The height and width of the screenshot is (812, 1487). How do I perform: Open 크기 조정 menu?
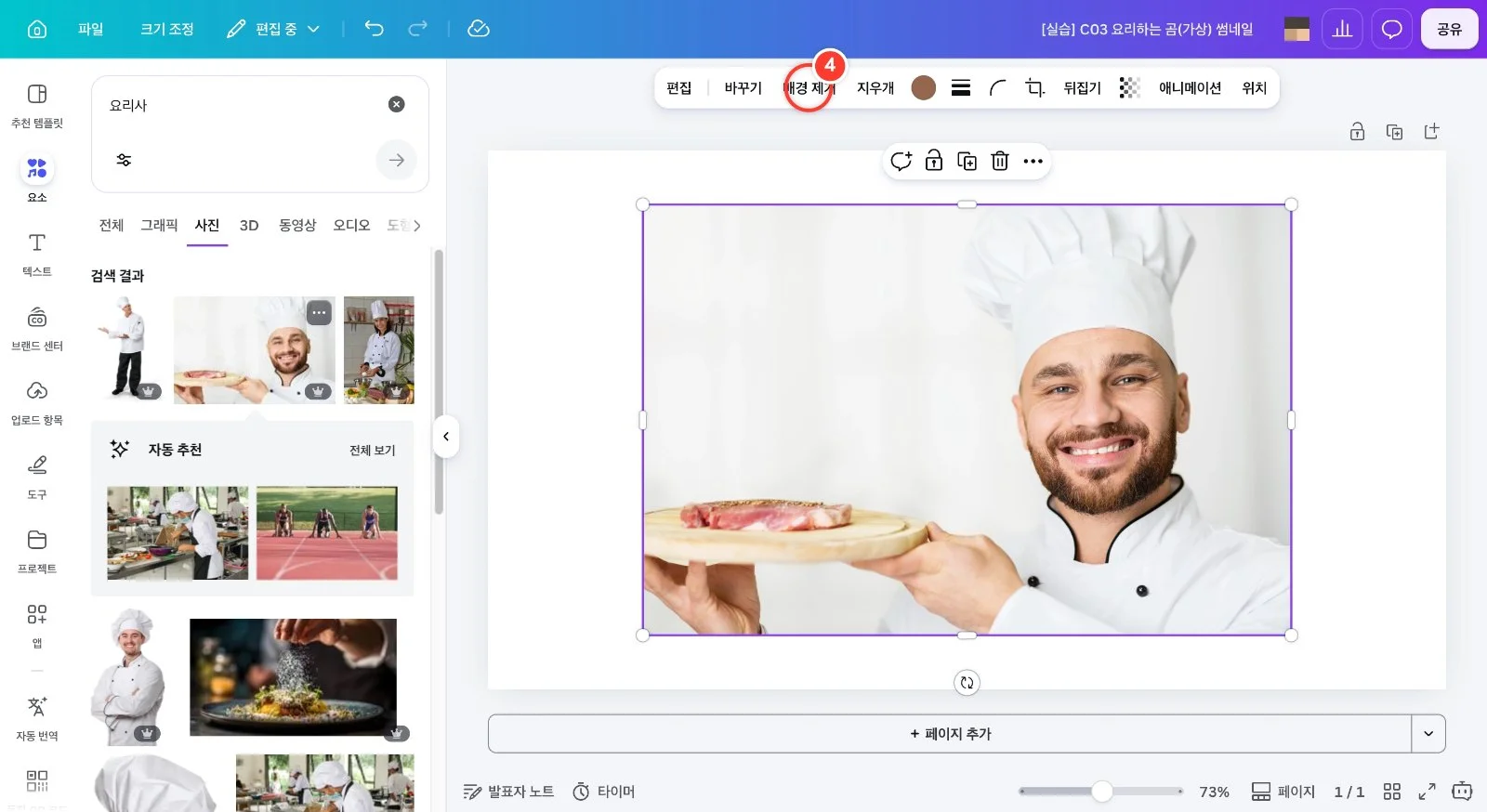pyautogui.click(x=167, y=29)
